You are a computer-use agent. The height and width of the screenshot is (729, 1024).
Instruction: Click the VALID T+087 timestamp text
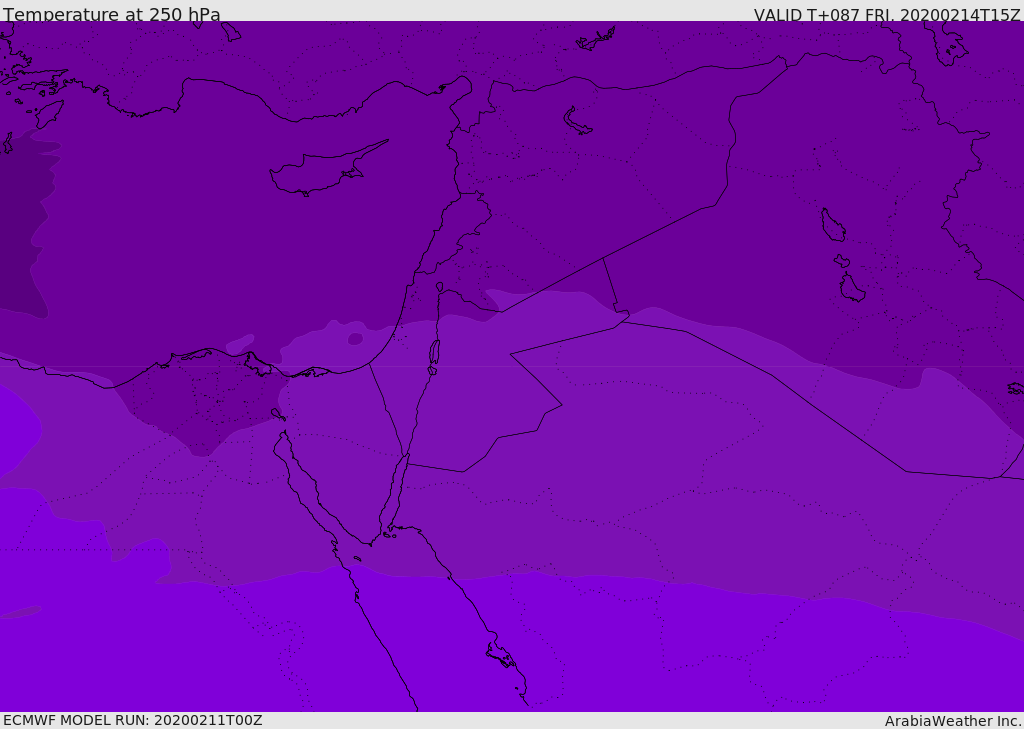pyautogui.click(x=886, y=15)
